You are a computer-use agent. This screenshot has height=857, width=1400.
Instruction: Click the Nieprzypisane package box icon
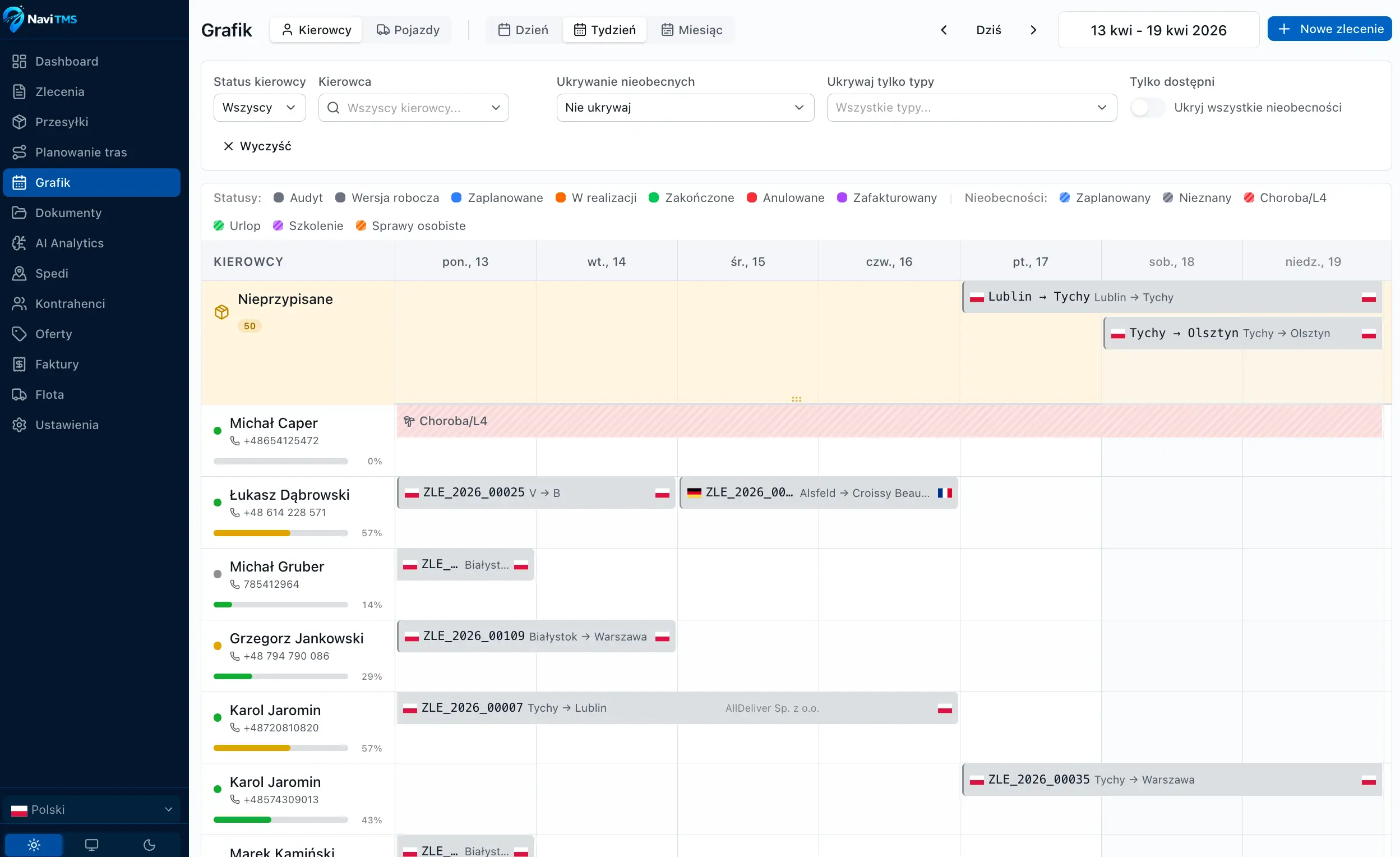pyautogui.click(x=221, y=312)
